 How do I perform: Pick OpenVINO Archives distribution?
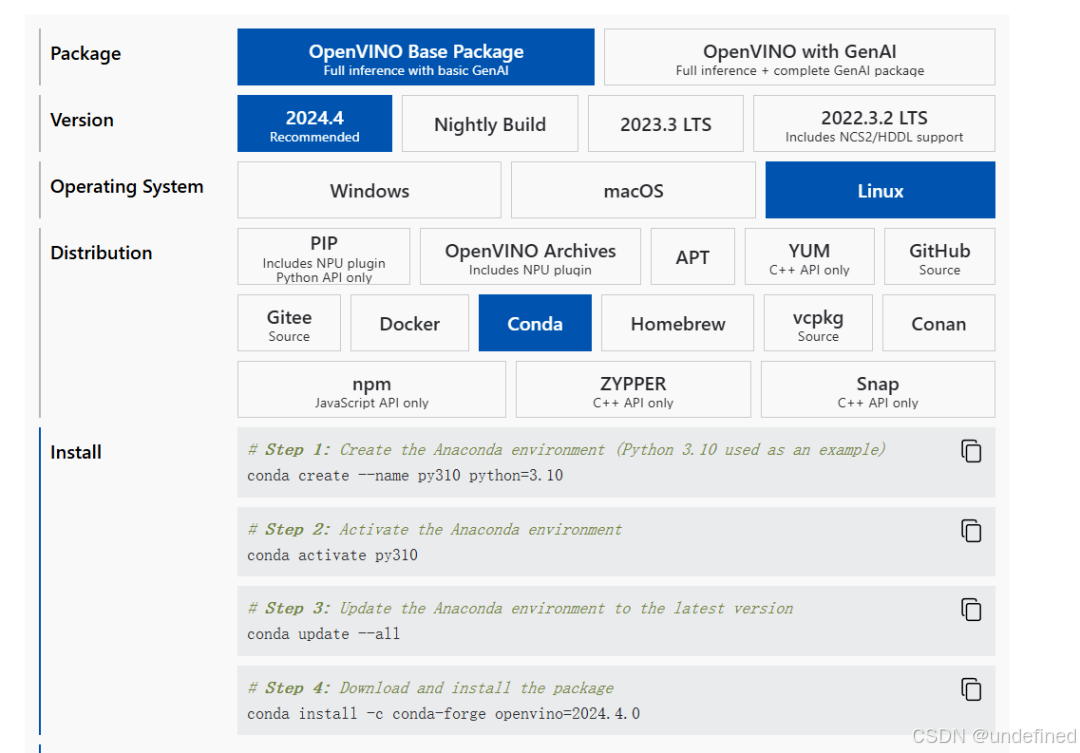pos(530,256)
